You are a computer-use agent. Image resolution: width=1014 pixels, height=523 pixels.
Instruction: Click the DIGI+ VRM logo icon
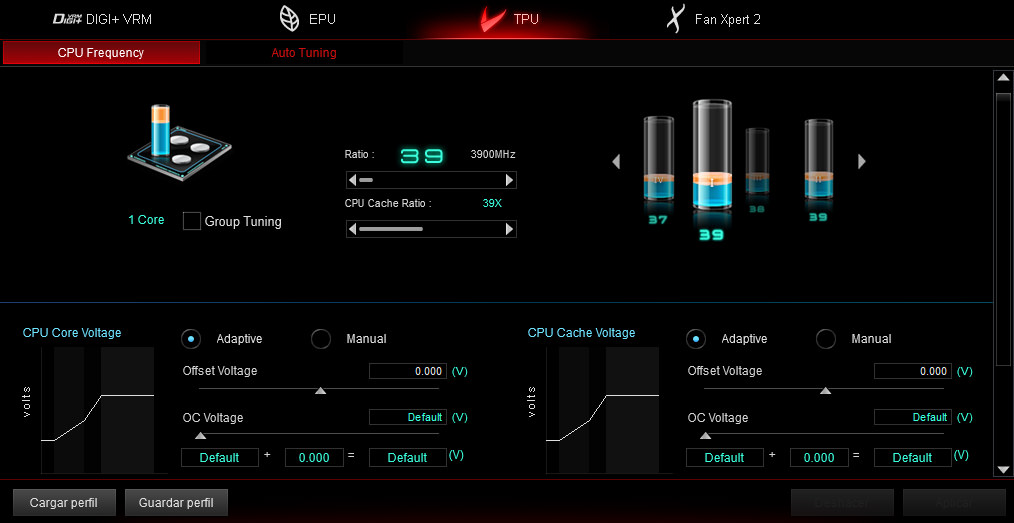click(x=67, y=19)
